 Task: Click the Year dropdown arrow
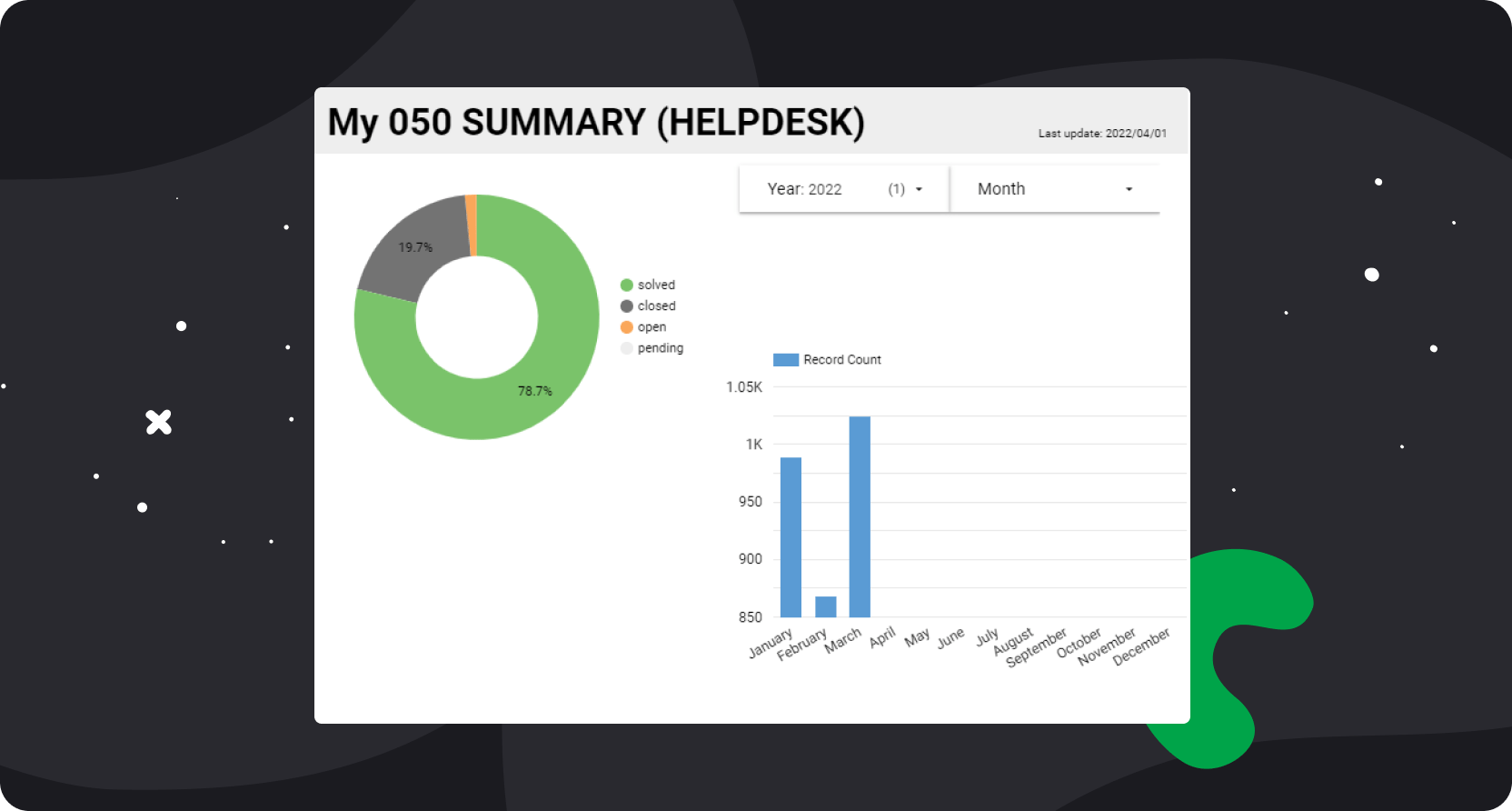[x=919, y=189]
